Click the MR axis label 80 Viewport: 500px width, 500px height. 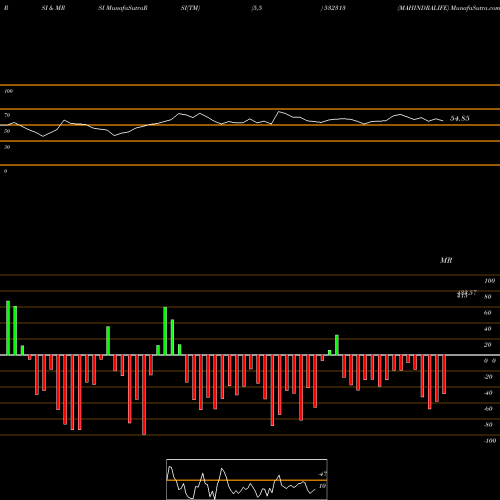[x=487, y=297]
